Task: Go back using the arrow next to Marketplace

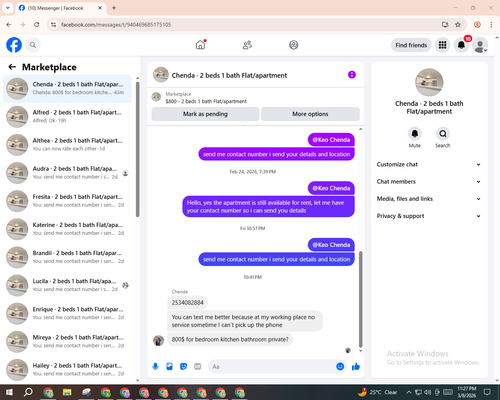Action: click(12, 67)
